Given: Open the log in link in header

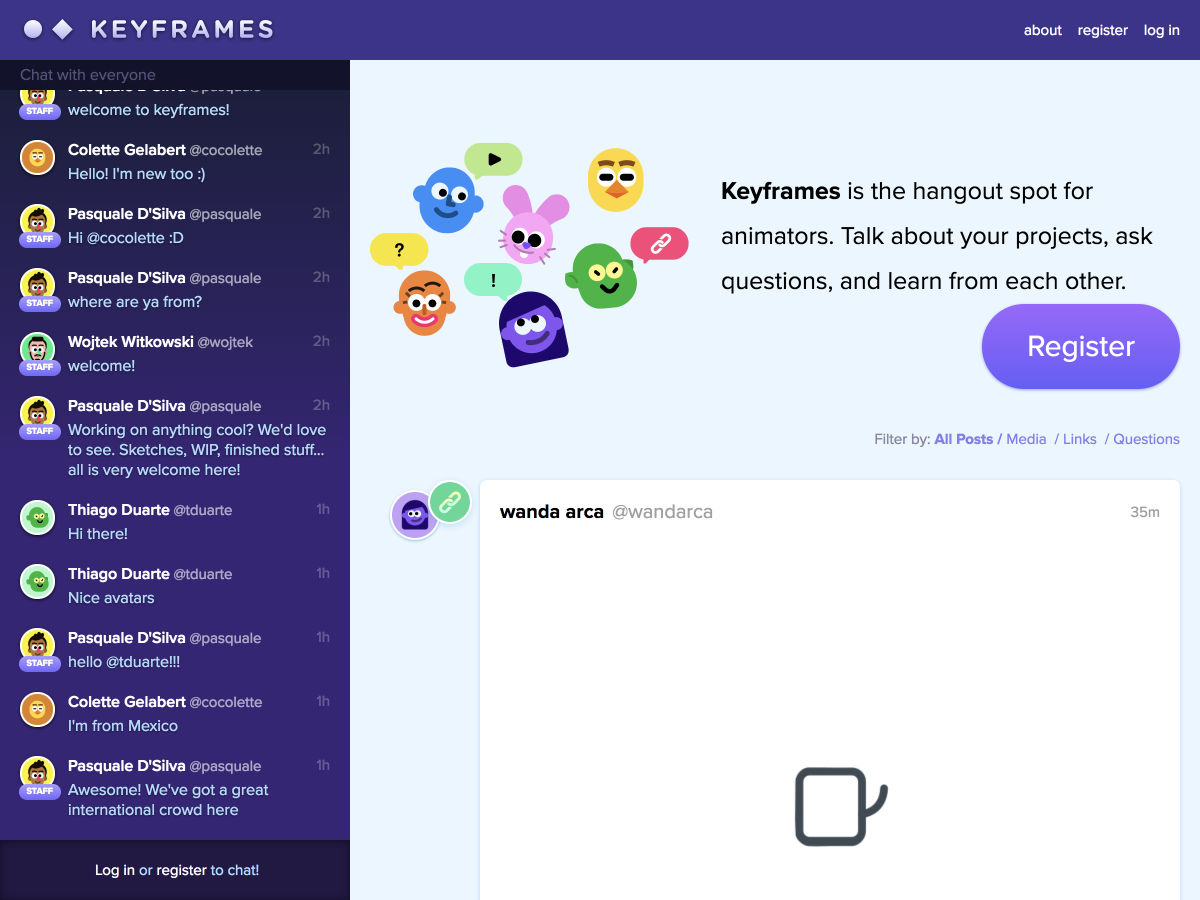Looking at the screenshot, I should pyautogui.click(x=1161, y=30).
